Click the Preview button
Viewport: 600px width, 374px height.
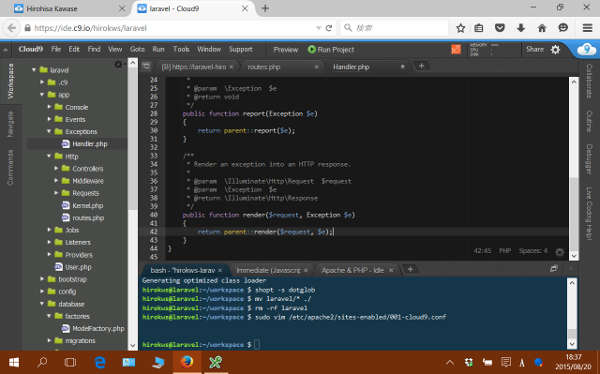[x=285, y=50]
